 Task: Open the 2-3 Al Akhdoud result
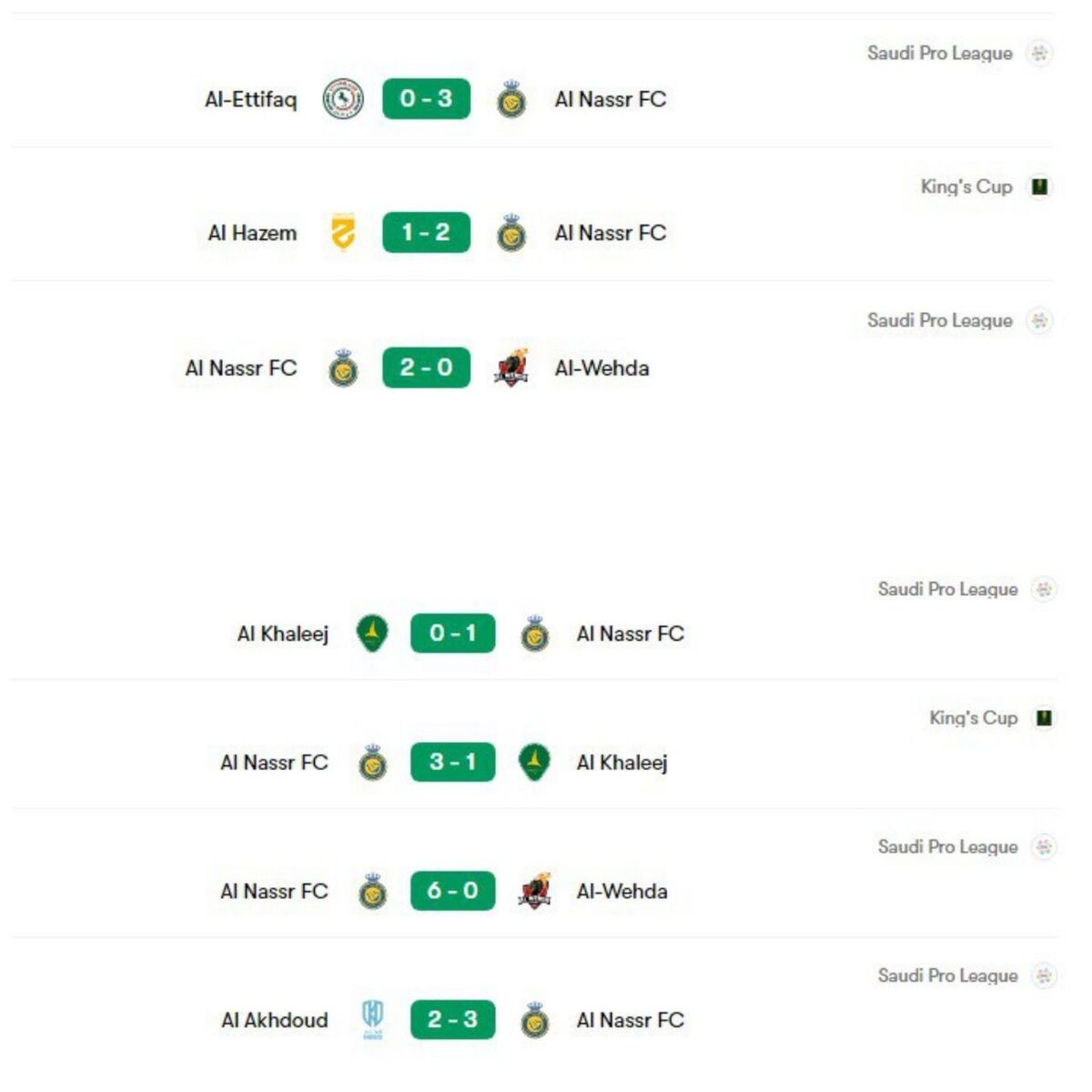(455, 1019)
